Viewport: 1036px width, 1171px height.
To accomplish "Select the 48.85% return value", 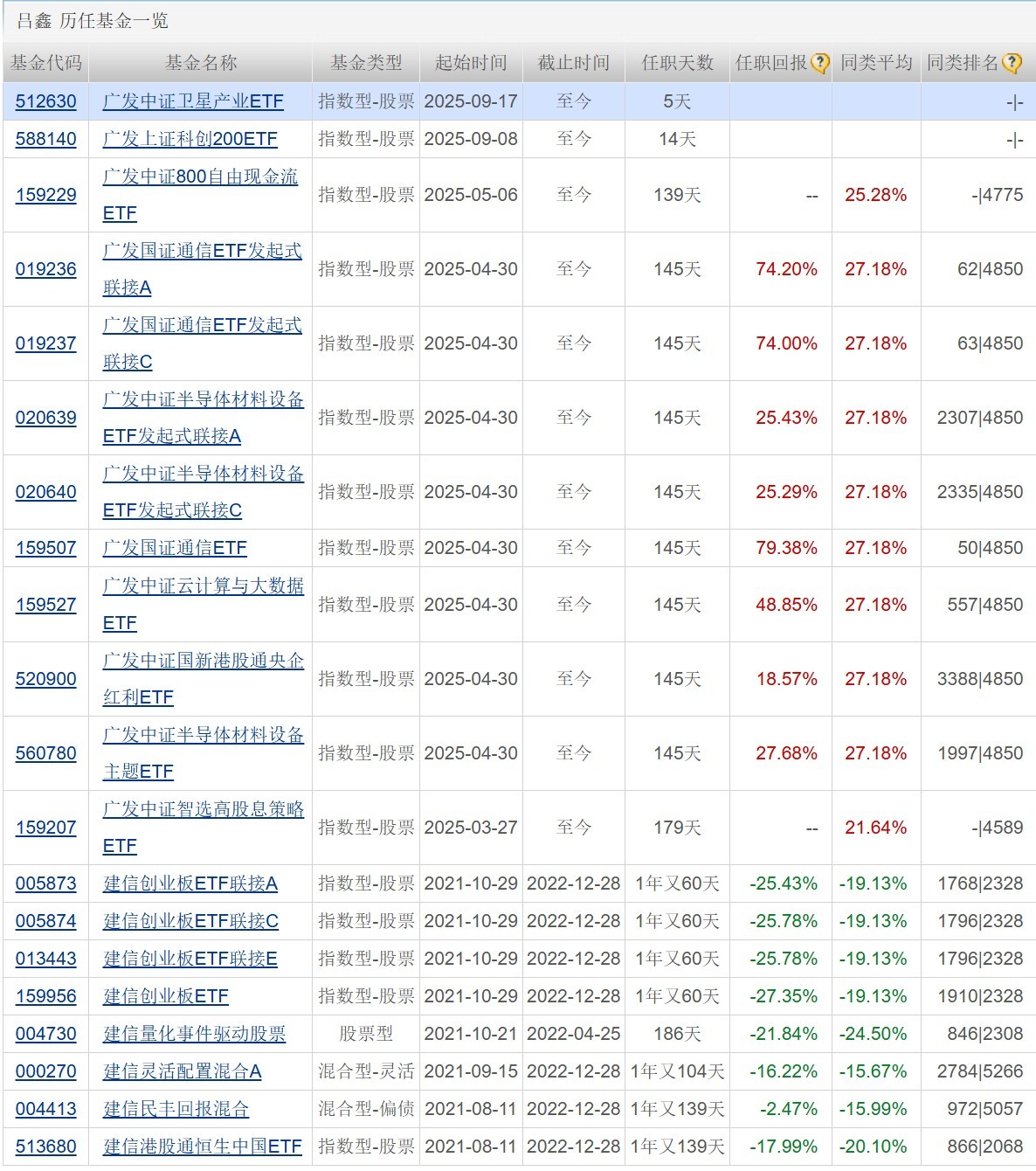I will [x=786, y=605].
